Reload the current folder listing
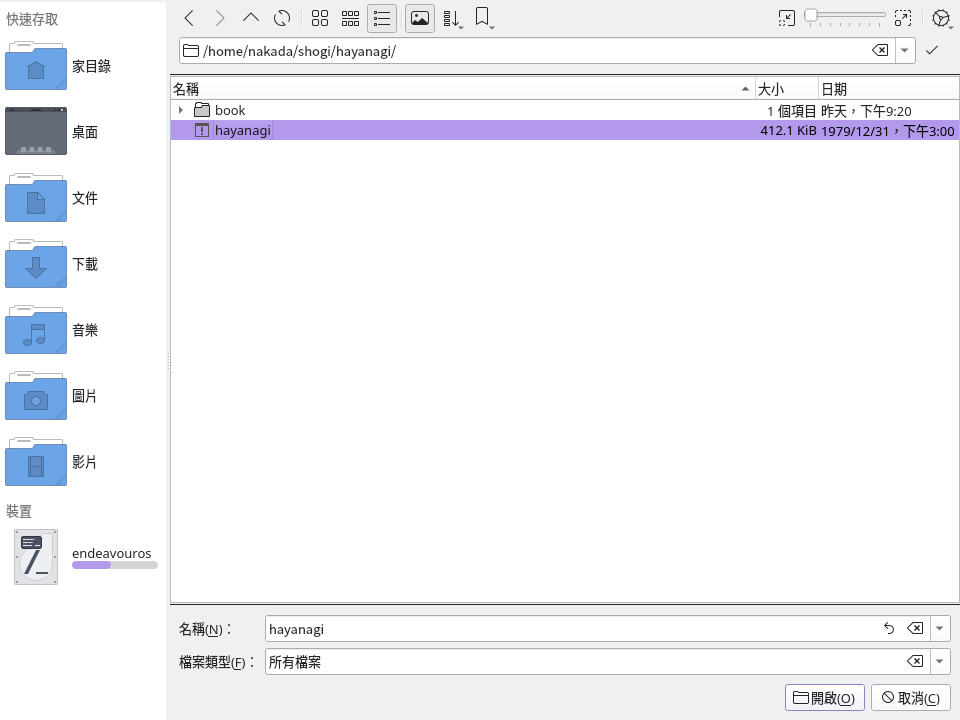The width and height of the screenshot is (960, 720). coord(282,18)
